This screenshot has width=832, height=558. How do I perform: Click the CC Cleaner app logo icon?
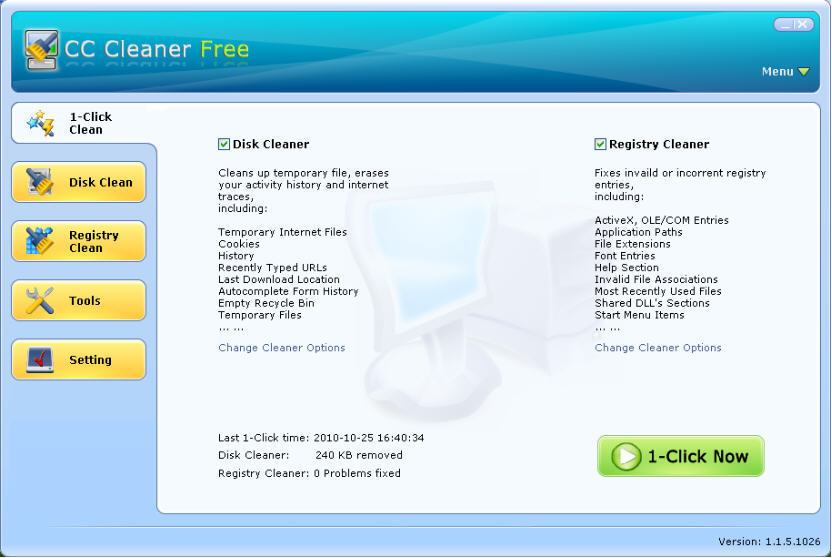coord(41,50)
